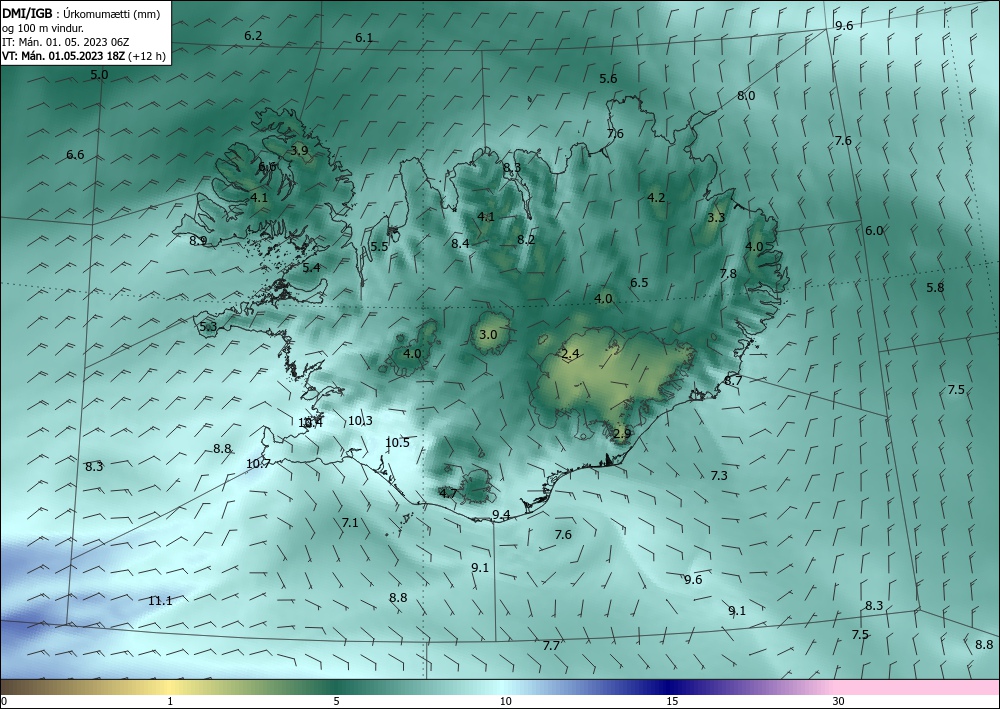Image resolution: width=1000 pixels, height=709 pixels.
Task: Click the 5.4 value label
Action: click(311, 268)
